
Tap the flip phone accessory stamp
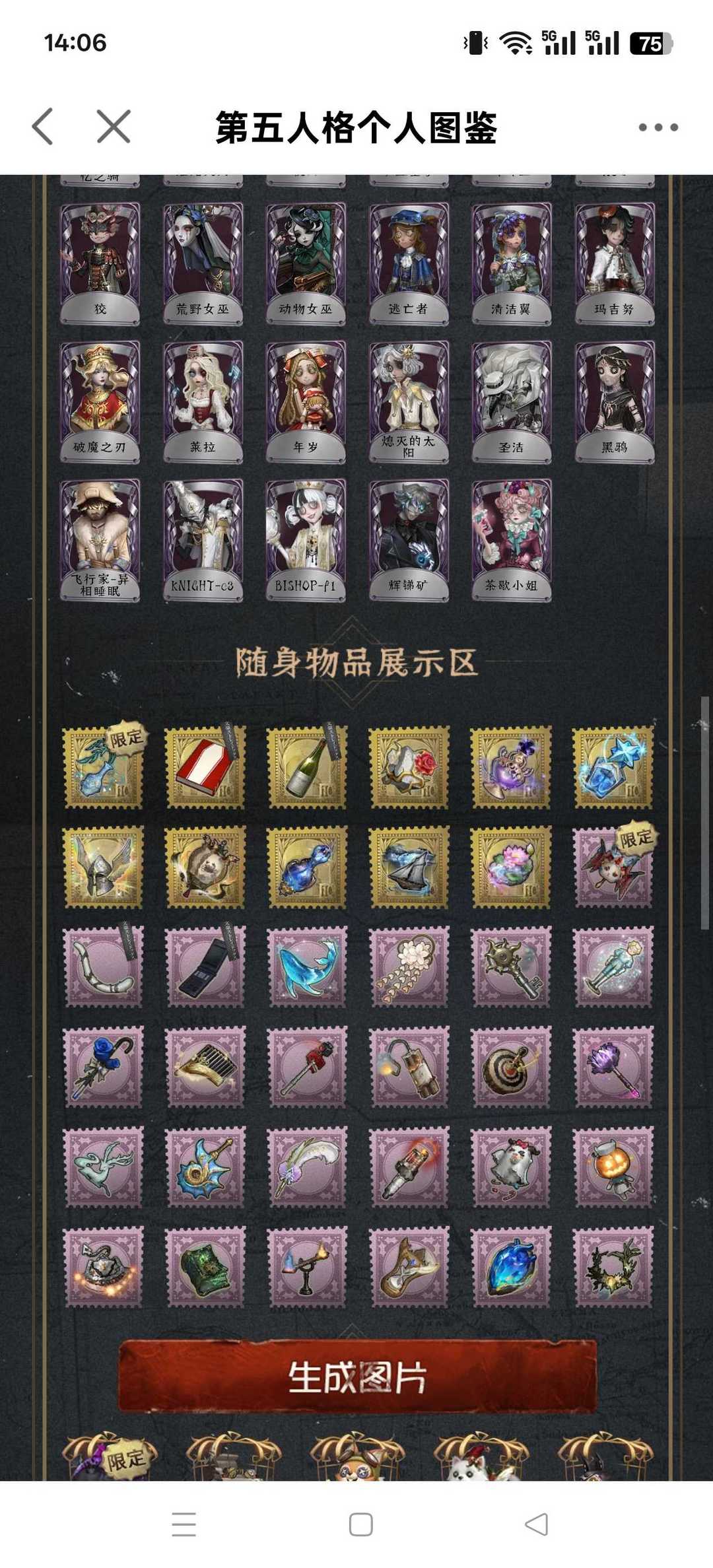click(205, 967)
